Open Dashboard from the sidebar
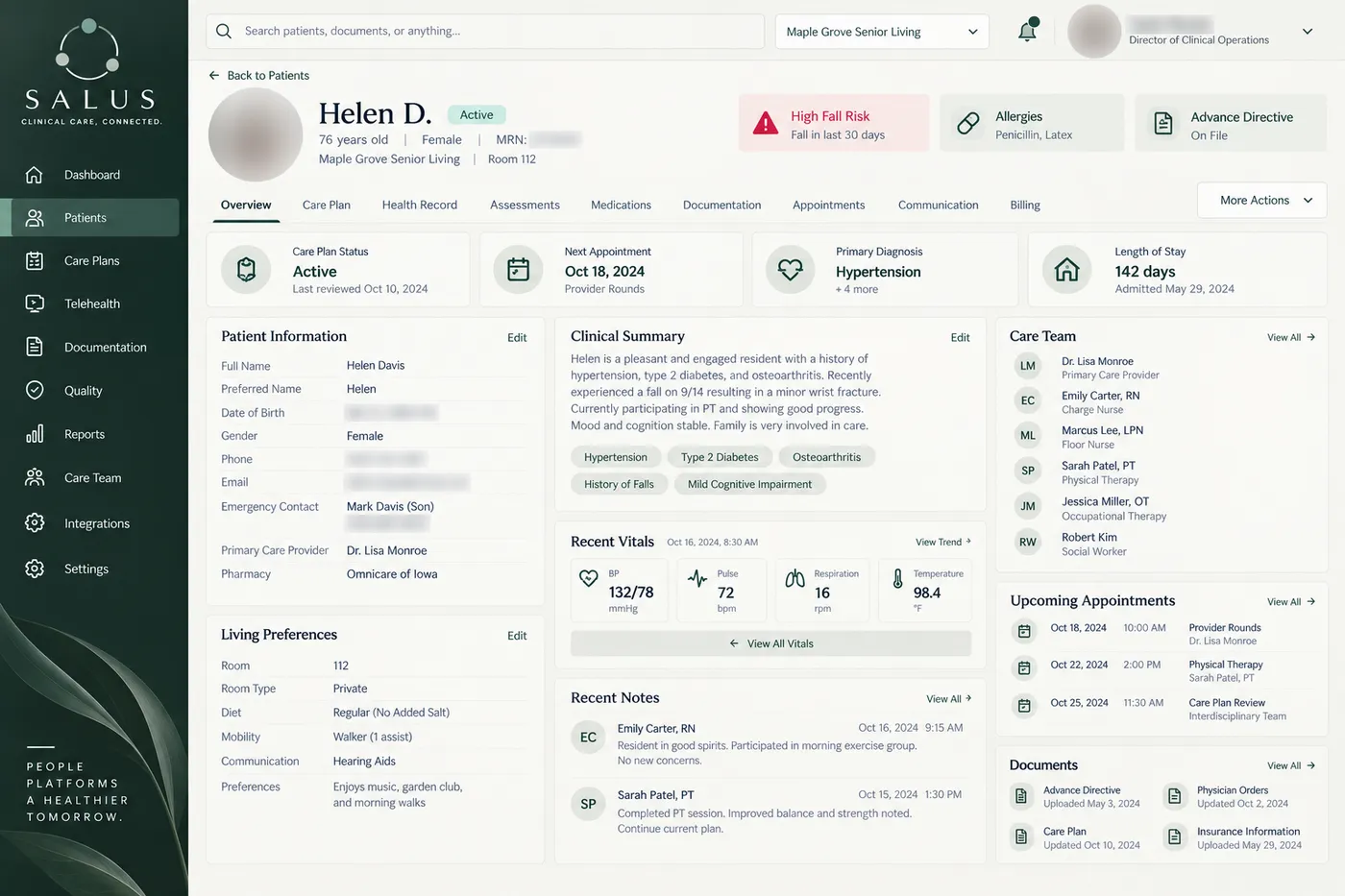 pyautogui.click(x=94, y=175)
